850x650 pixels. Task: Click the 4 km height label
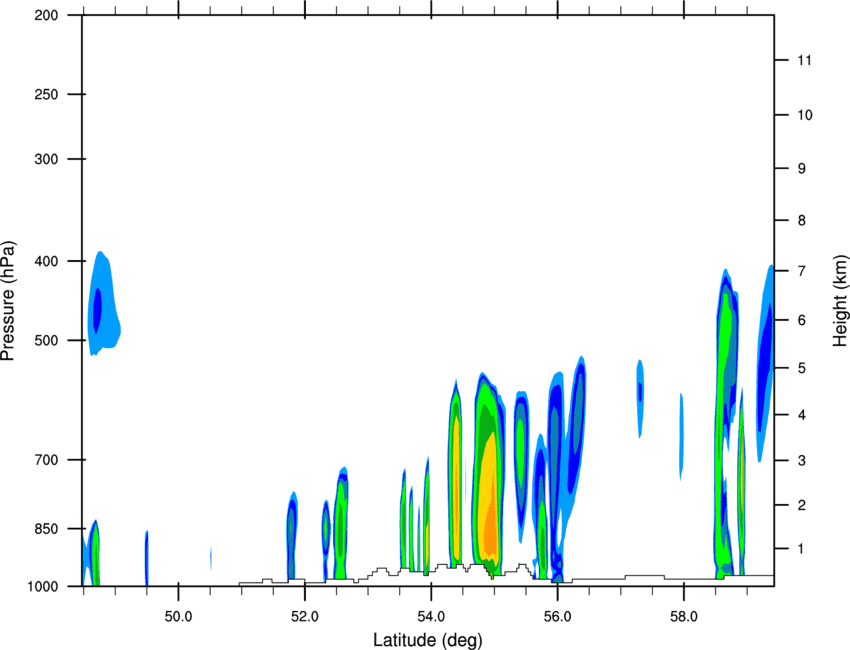point(802,415)
